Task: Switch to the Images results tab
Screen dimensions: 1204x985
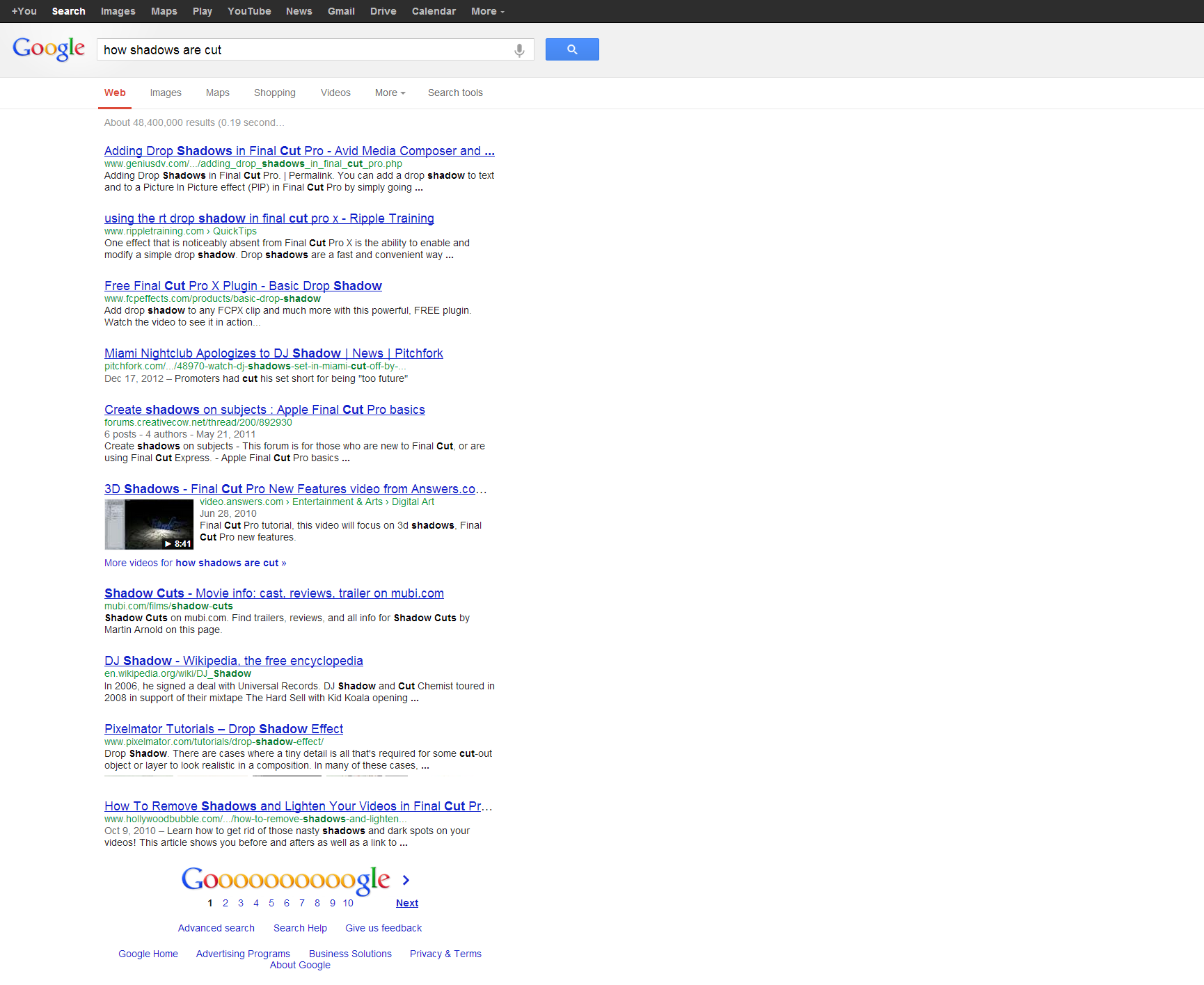Action: click(x=166, y=93)
